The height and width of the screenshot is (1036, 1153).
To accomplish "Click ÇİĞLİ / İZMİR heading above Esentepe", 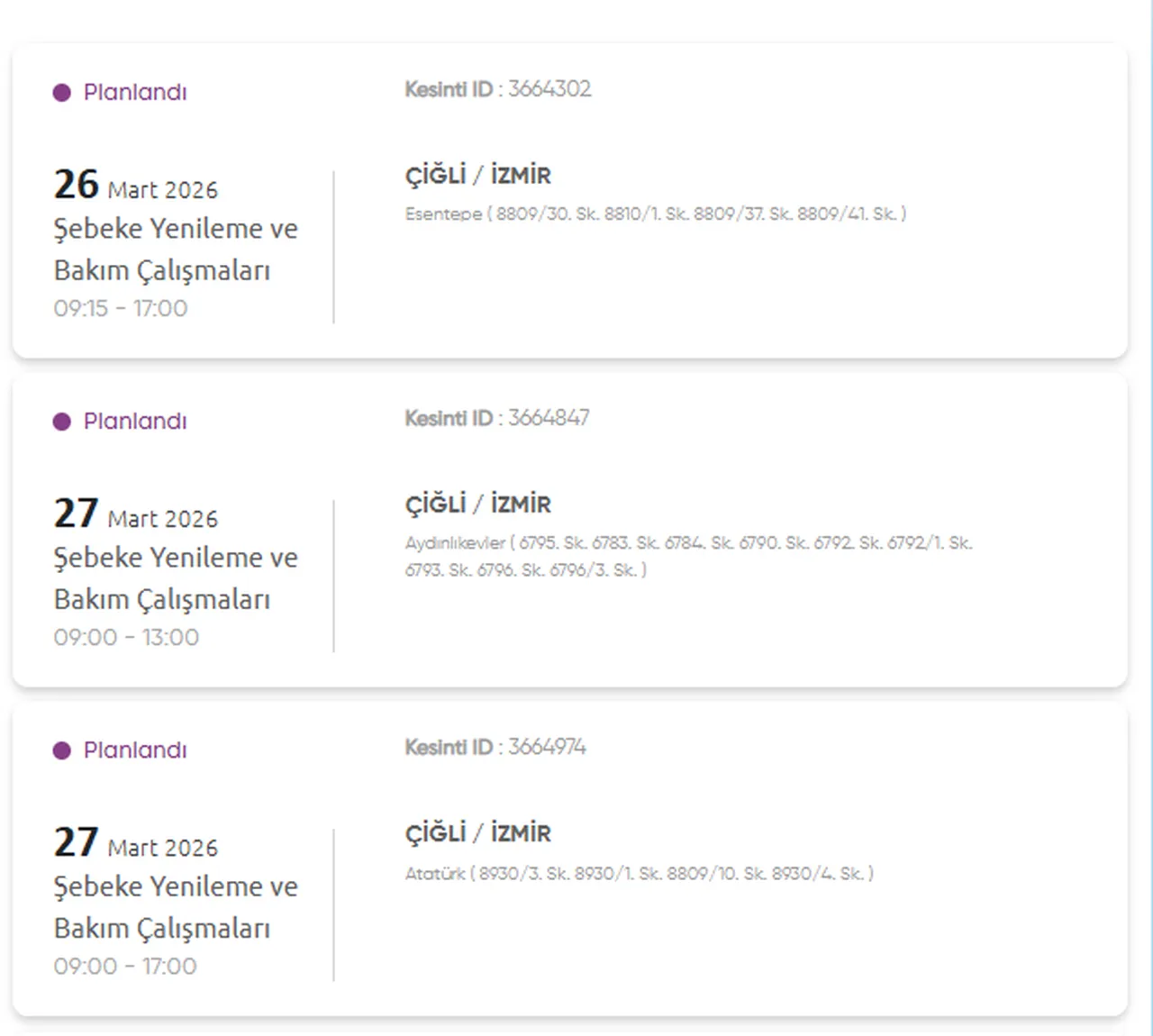I will coord(477,175).
